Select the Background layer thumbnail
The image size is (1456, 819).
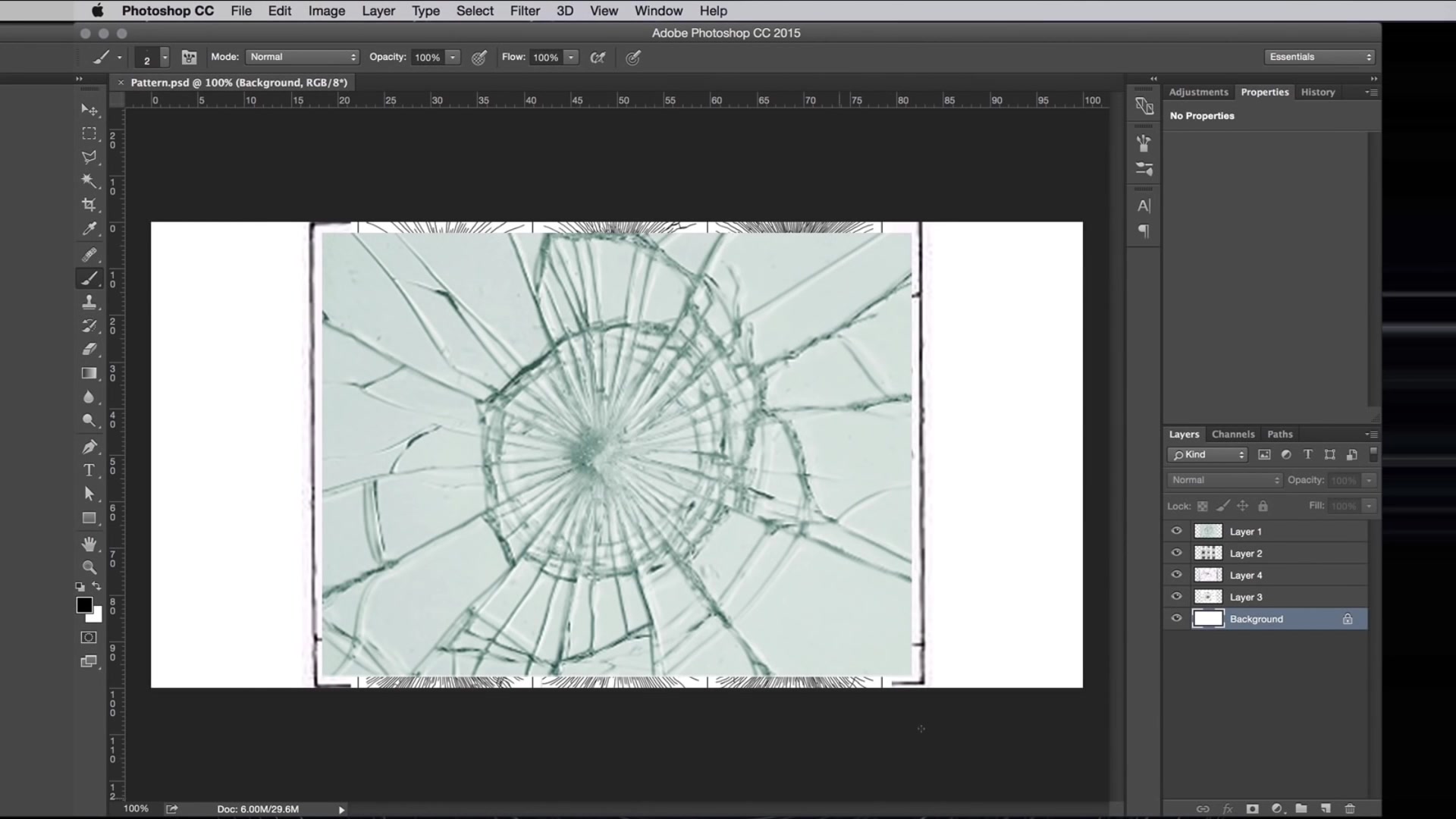1208,618
